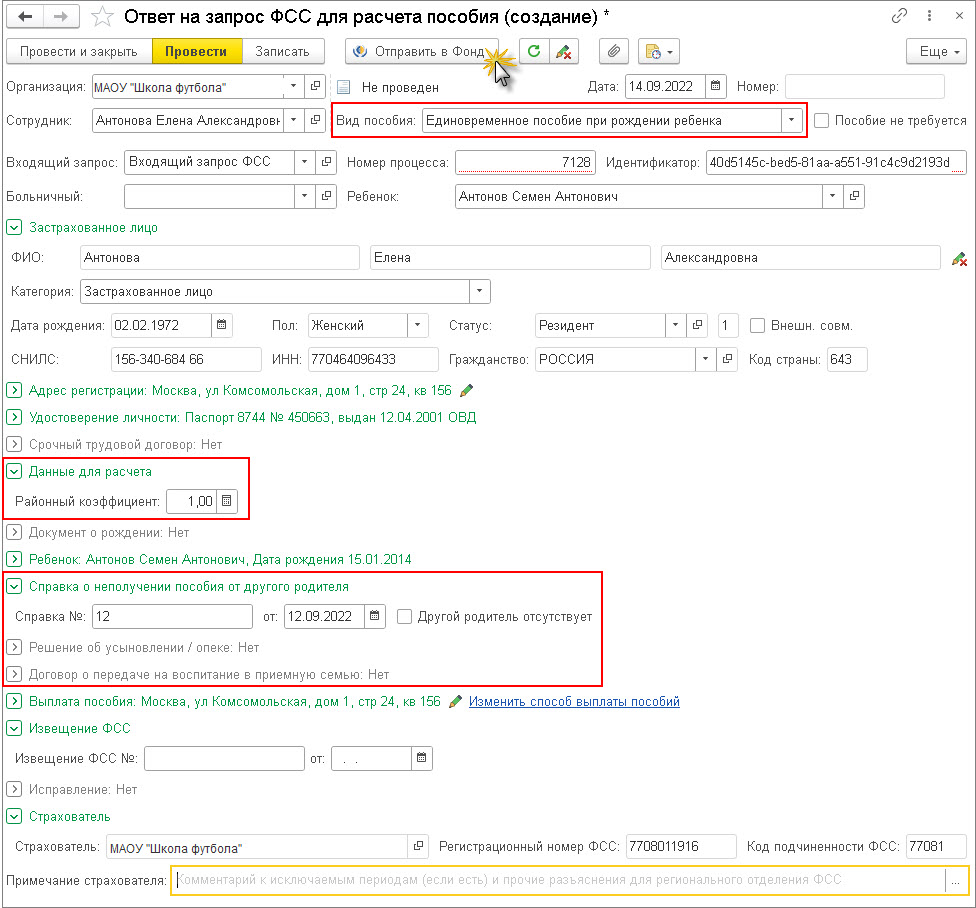The width and height of the screenshot is (976, 908).
Task: Collapse Извещение ФСС section
Action: (x=14, y=728)
